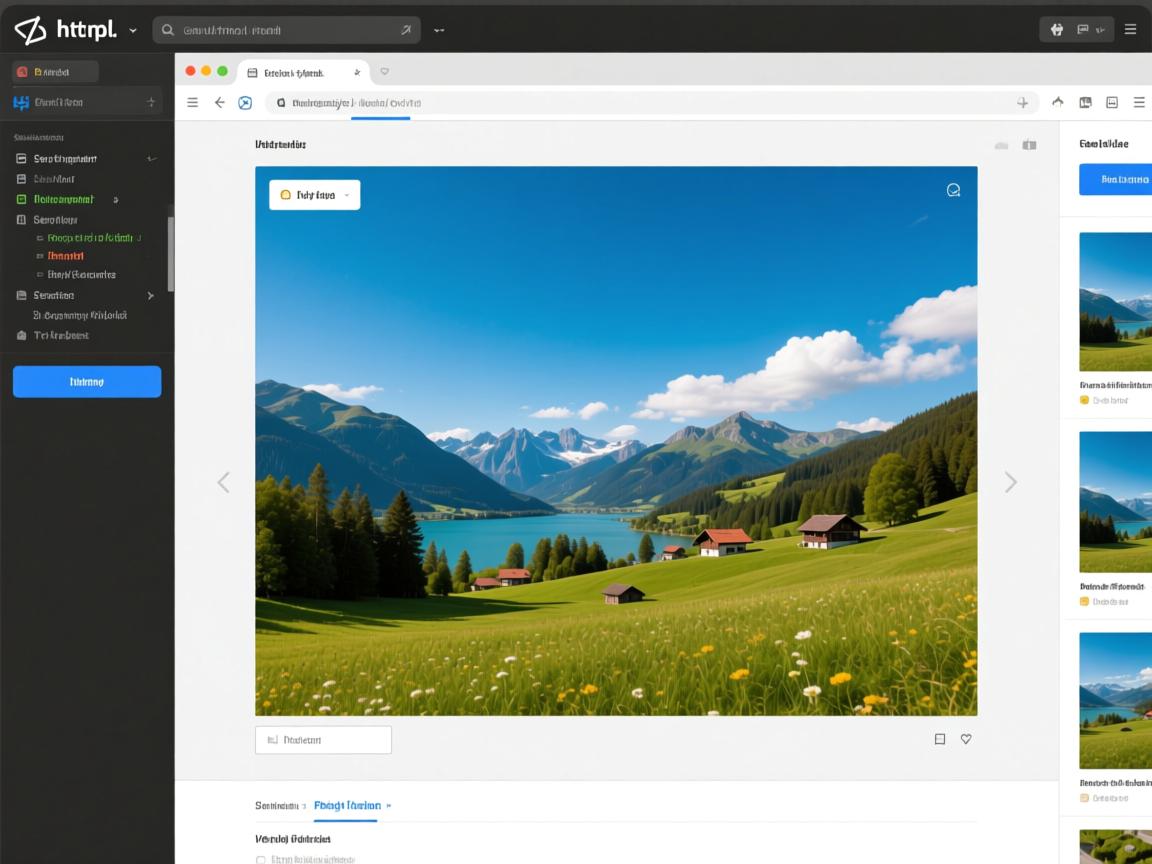Screen dimensions: 1152x864
Task: Click the zoom icon on landscape image
Action: coord(953,190)
